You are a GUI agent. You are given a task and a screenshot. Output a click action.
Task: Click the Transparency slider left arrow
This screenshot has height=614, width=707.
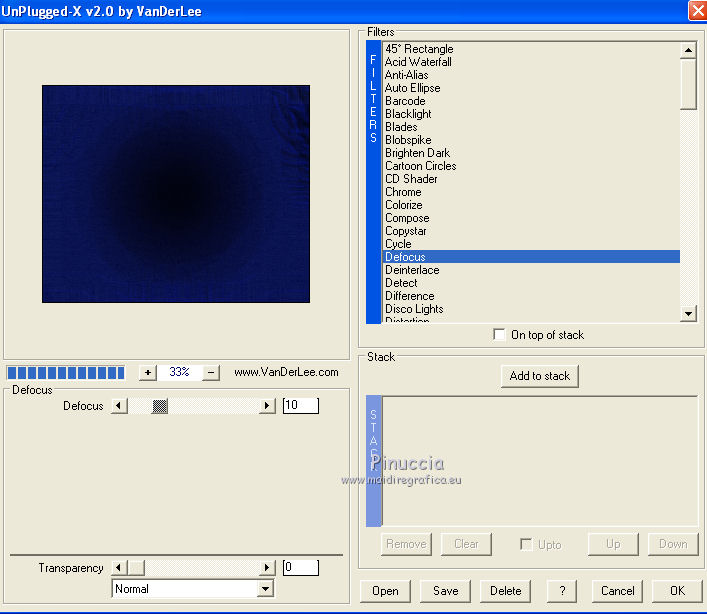[119, 568]
